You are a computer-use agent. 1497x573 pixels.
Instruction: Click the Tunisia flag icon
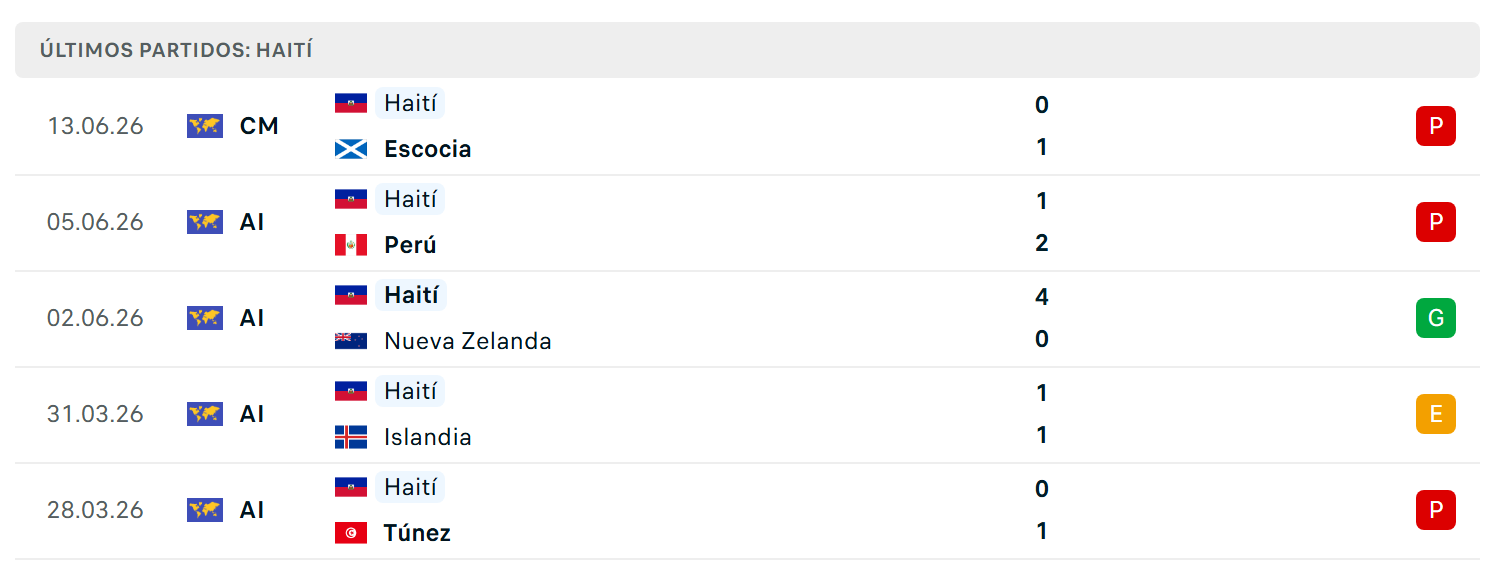(x=351, y=533)
